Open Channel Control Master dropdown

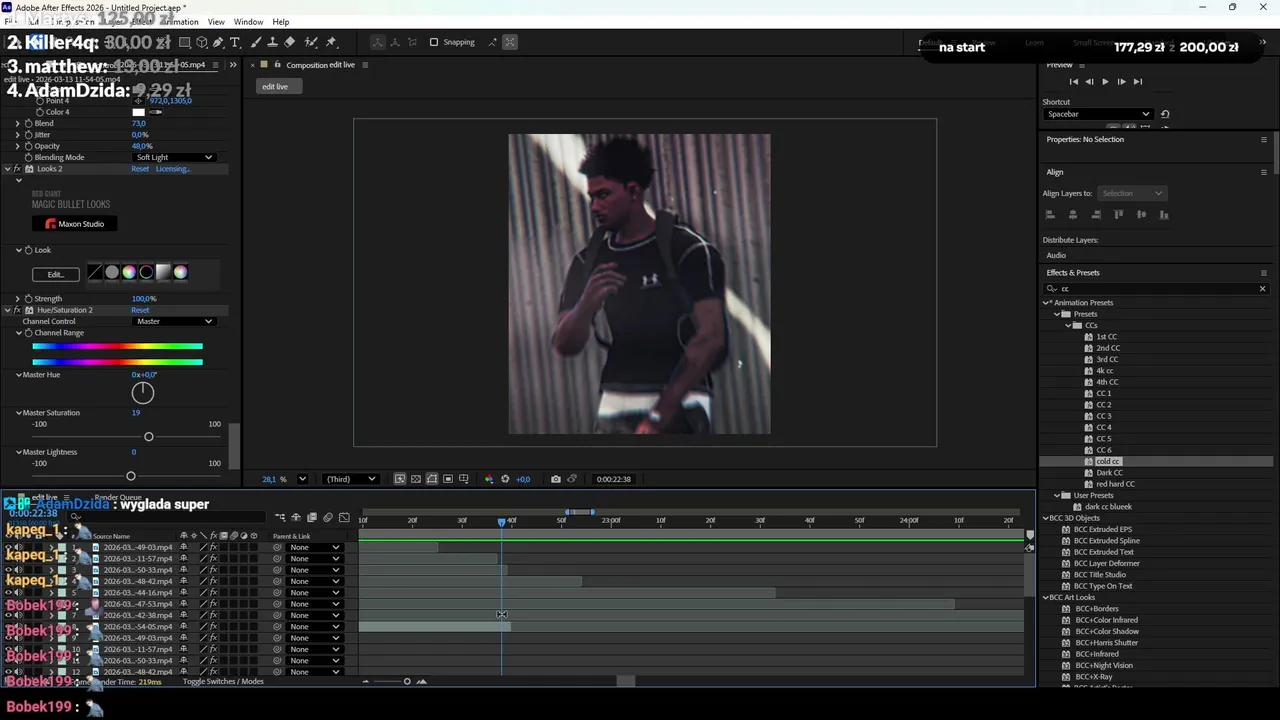(174, 321)
